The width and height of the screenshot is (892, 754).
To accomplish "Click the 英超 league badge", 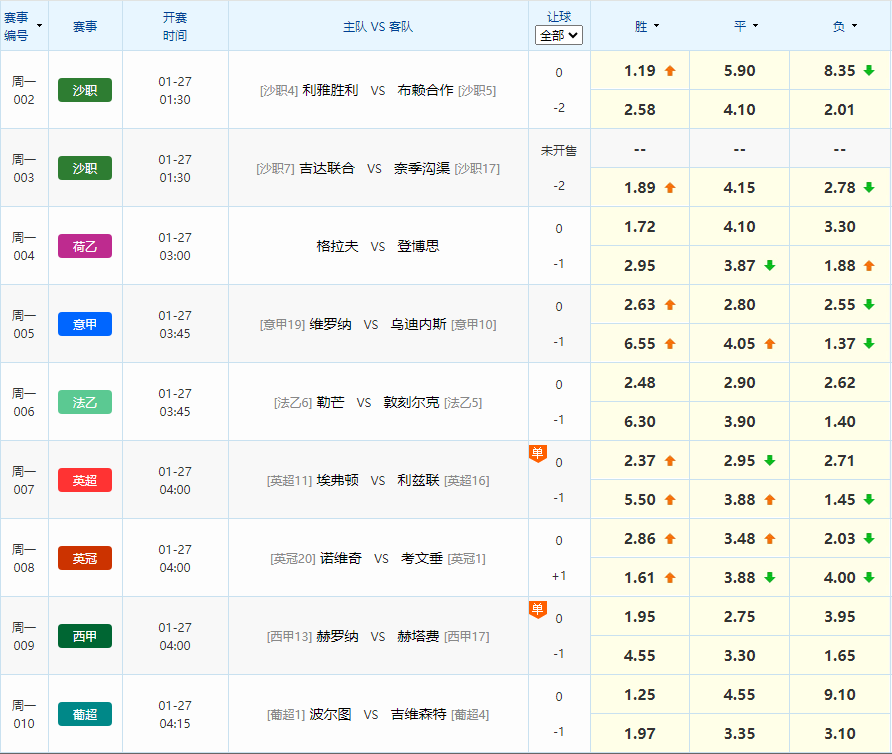I will click(85, 480).
